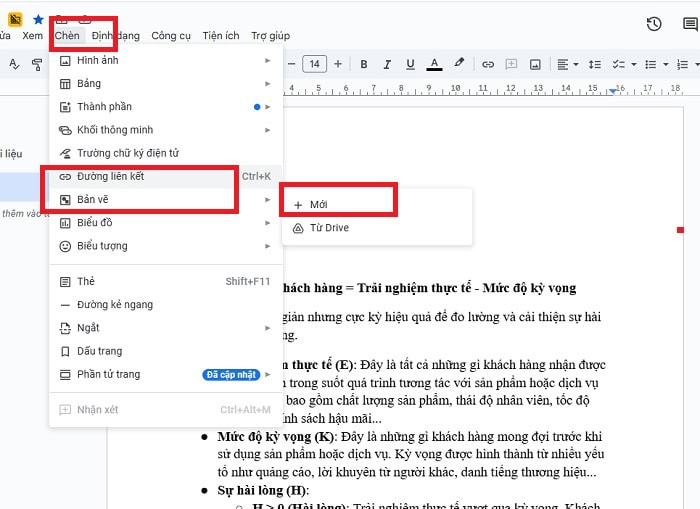Click the Italic formatting icon
The image size is (700, 509).
point(386,64)
